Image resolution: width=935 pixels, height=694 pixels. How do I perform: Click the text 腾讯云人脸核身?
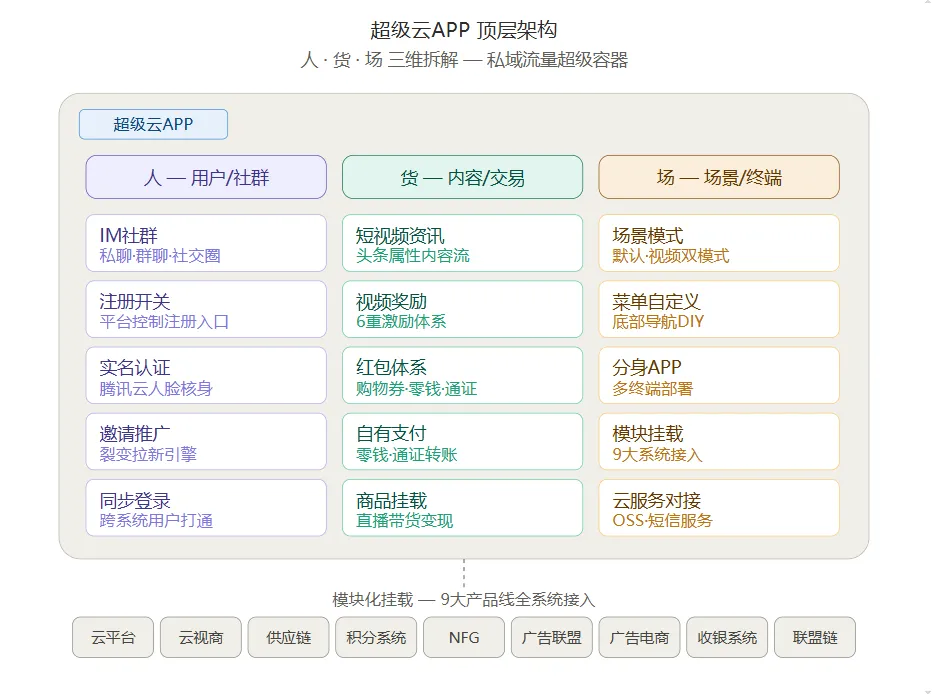(156, 389)
